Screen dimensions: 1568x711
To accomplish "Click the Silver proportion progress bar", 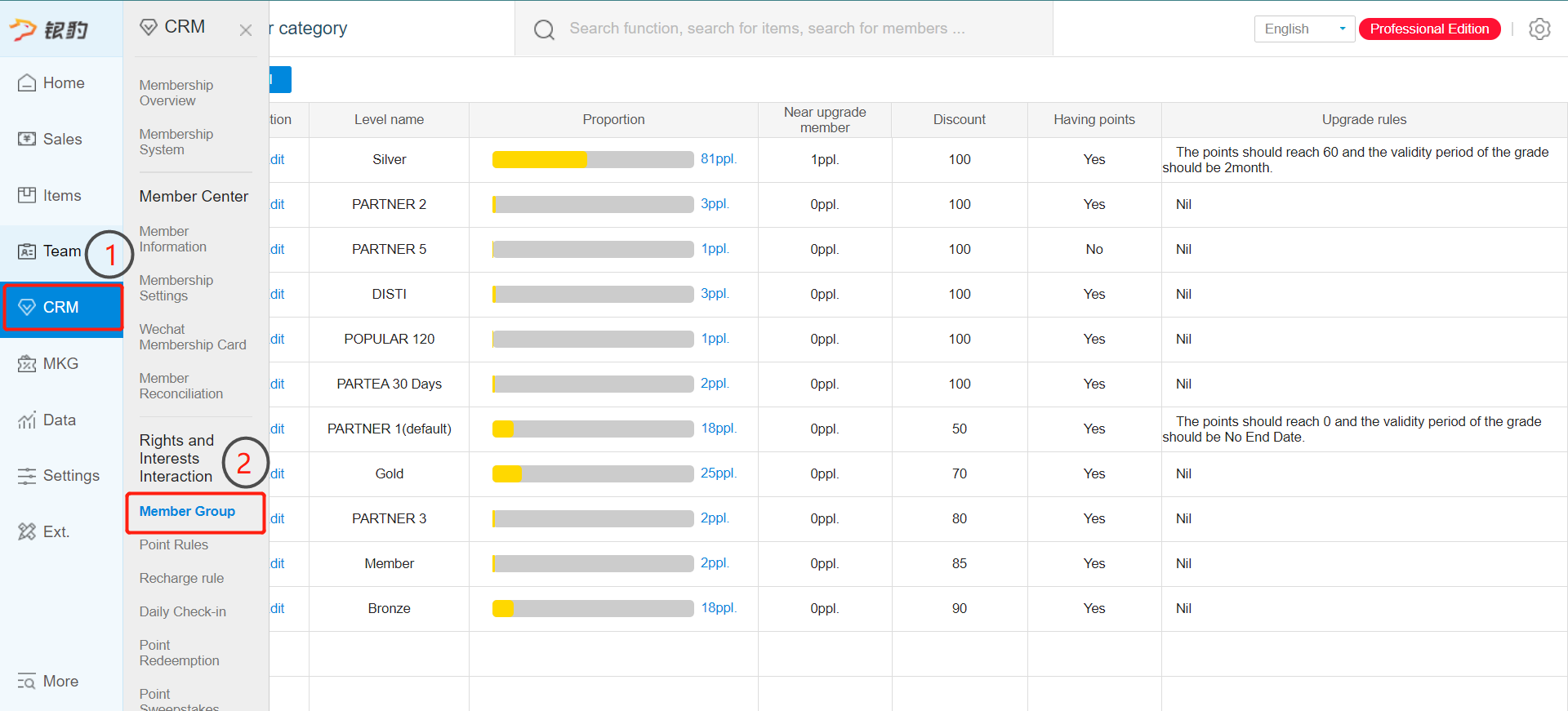I will pyautogui.click(x=593, y=160).
